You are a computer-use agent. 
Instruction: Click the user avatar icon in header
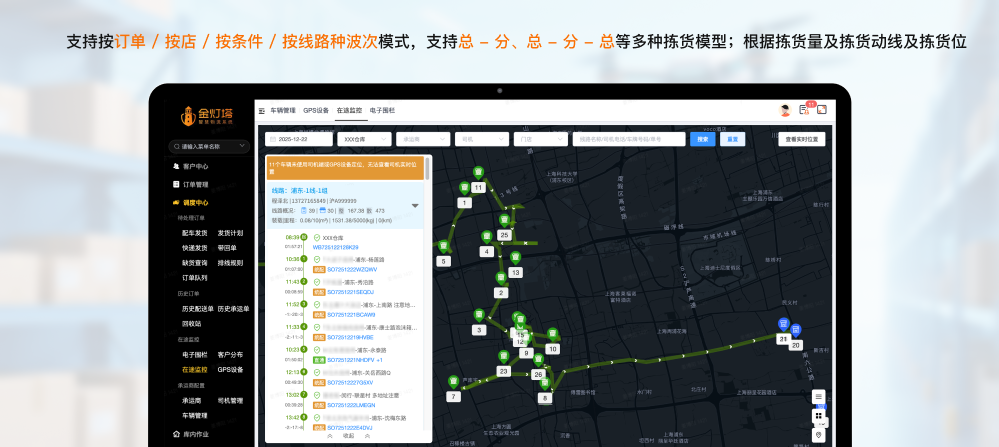click(786, 110)
